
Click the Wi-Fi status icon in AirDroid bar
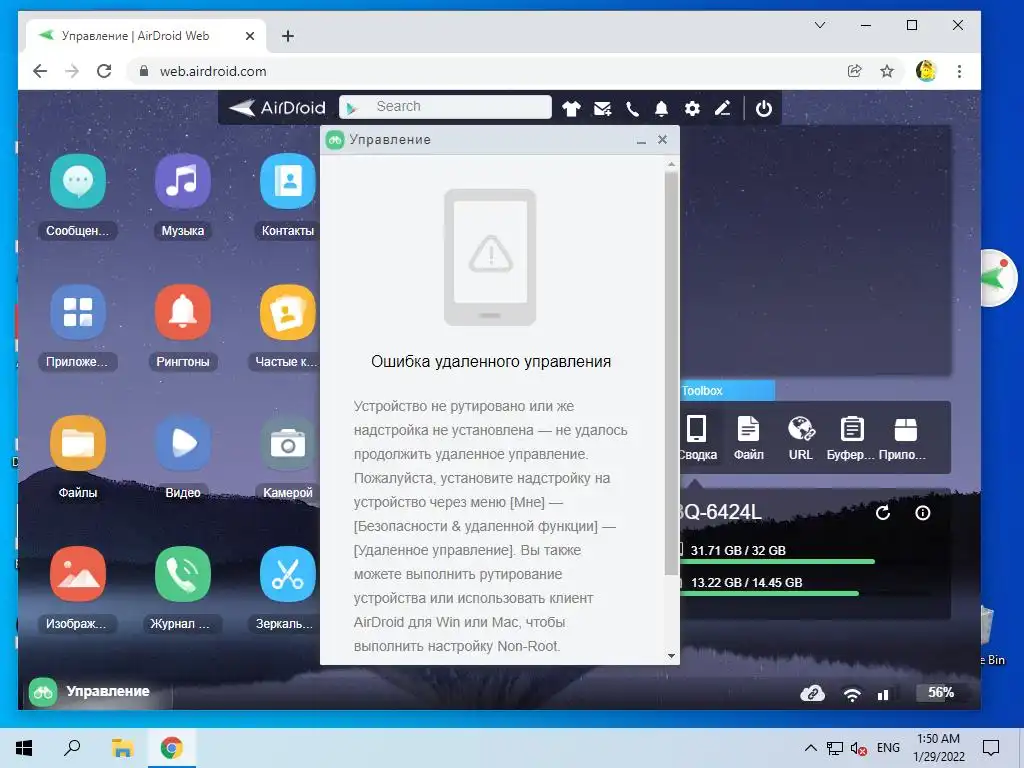(852, 694)
